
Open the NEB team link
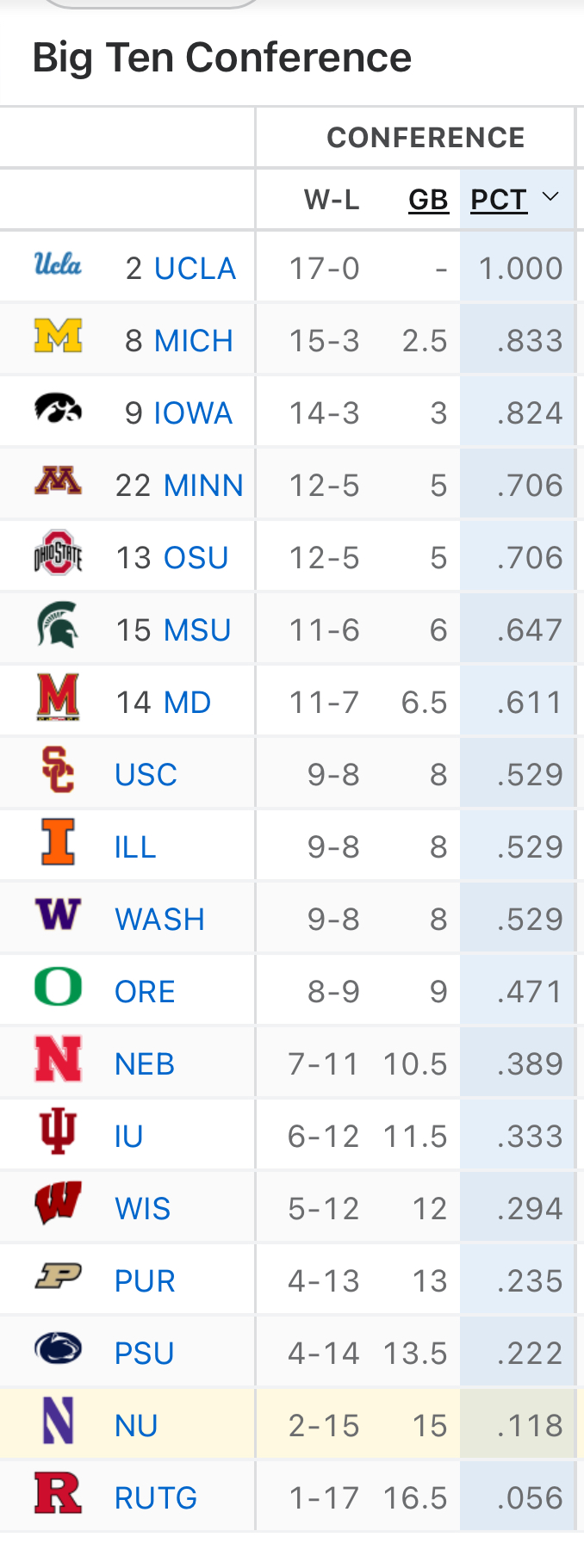click(x=145, y=1064)
